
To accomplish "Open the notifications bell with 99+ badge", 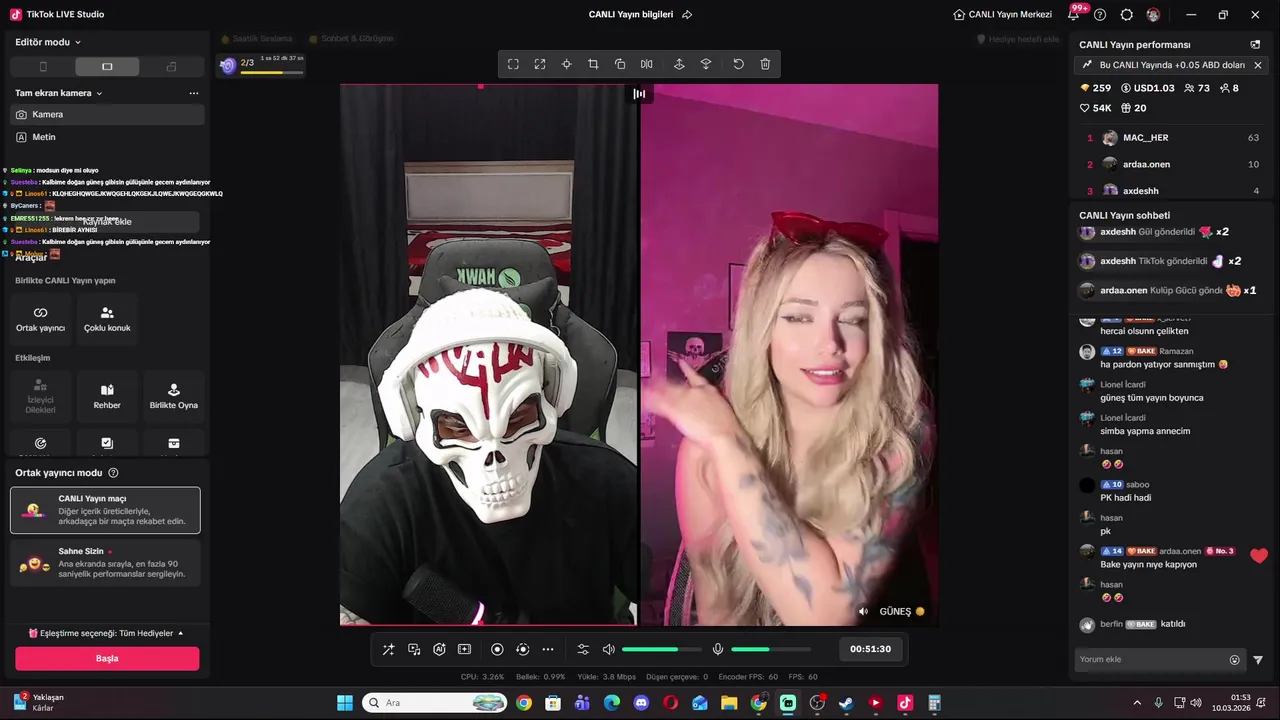I will [x=1074, y=14].
